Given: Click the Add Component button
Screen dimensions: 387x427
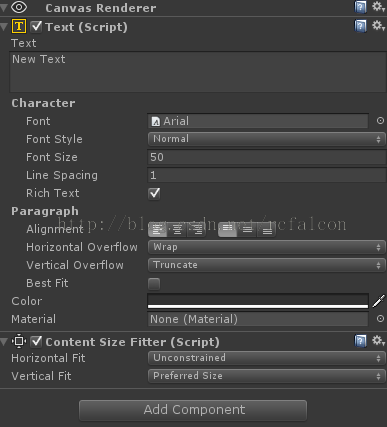Looking at the screenshot, I should tap(193, 410).
